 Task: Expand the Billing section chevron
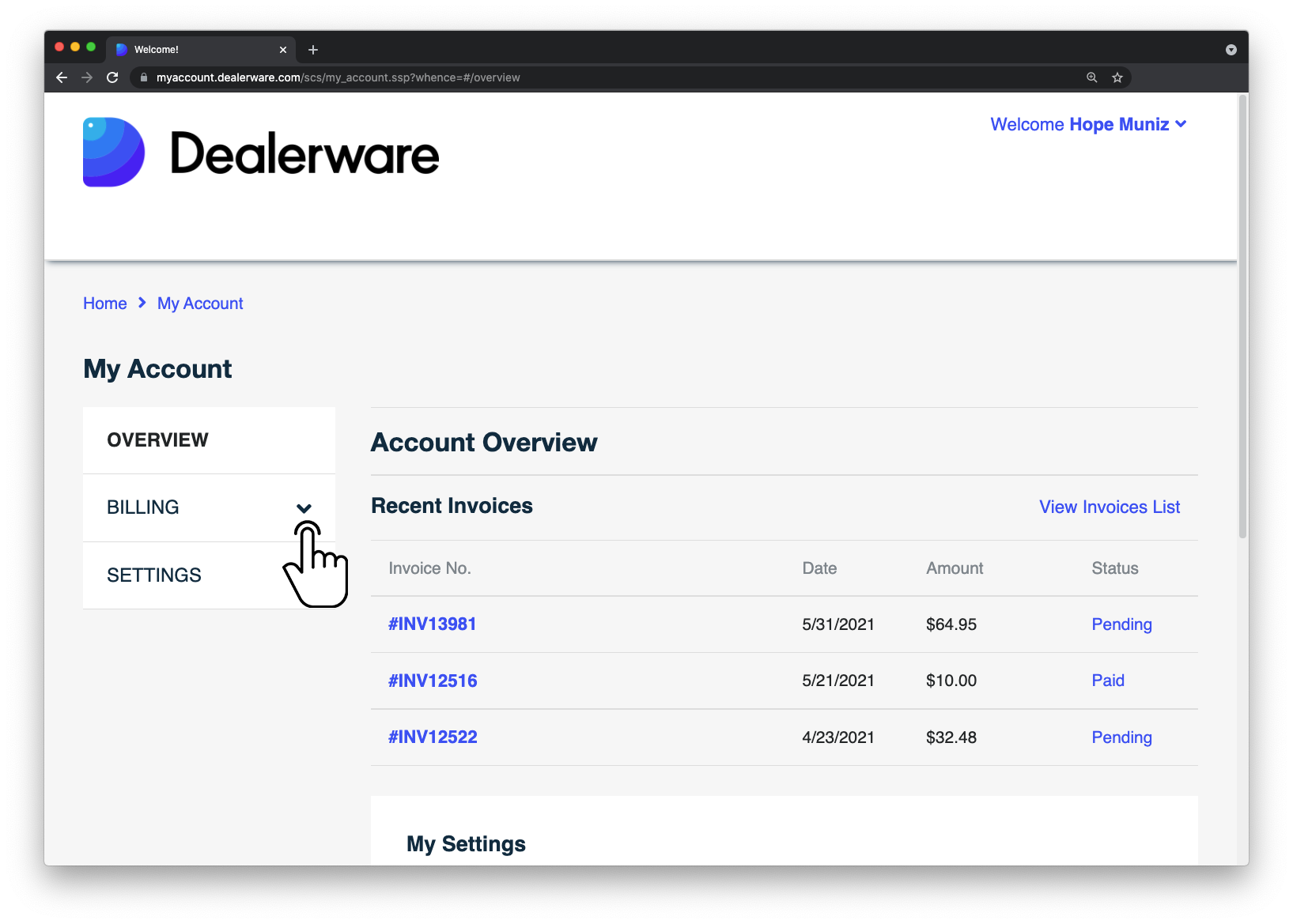[x=304, y=508]
